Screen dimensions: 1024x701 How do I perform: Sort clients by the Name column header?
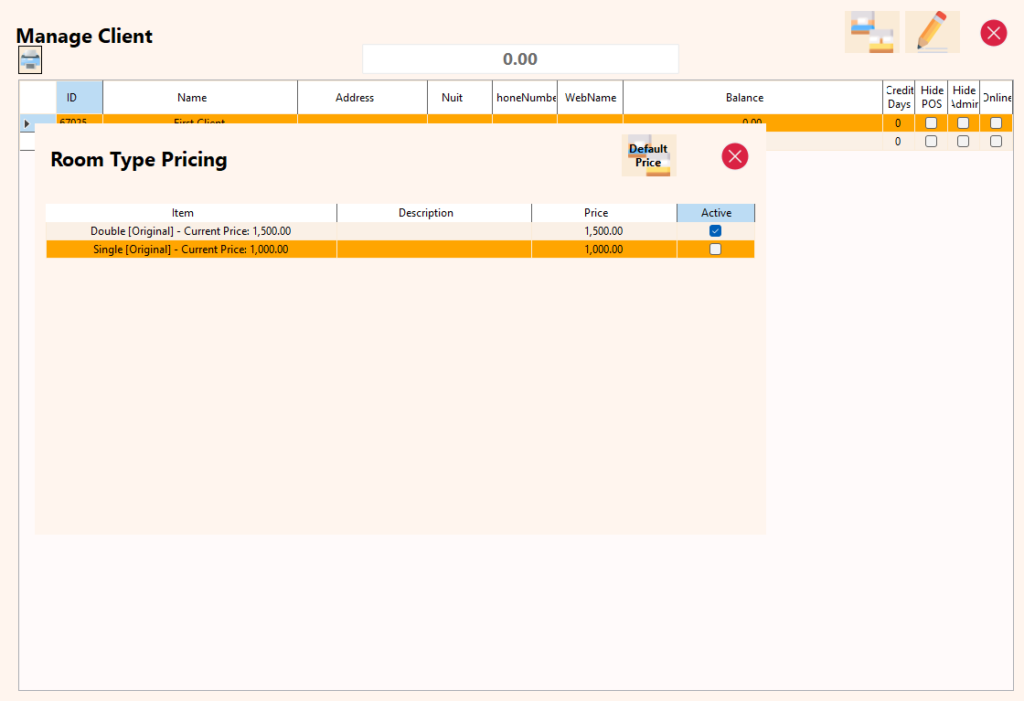click(192, 98)
